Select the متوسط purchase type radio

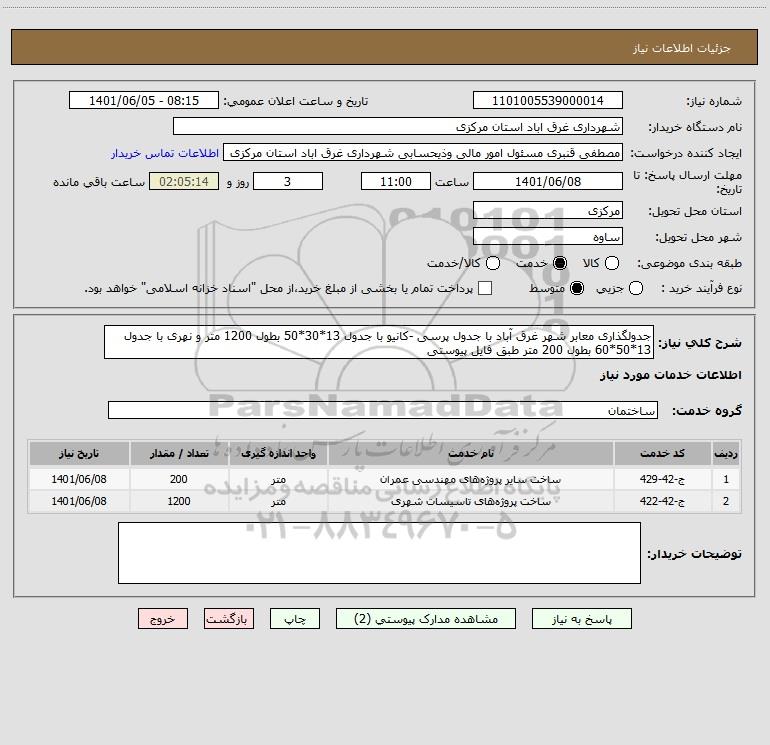(x=577, y=288)
